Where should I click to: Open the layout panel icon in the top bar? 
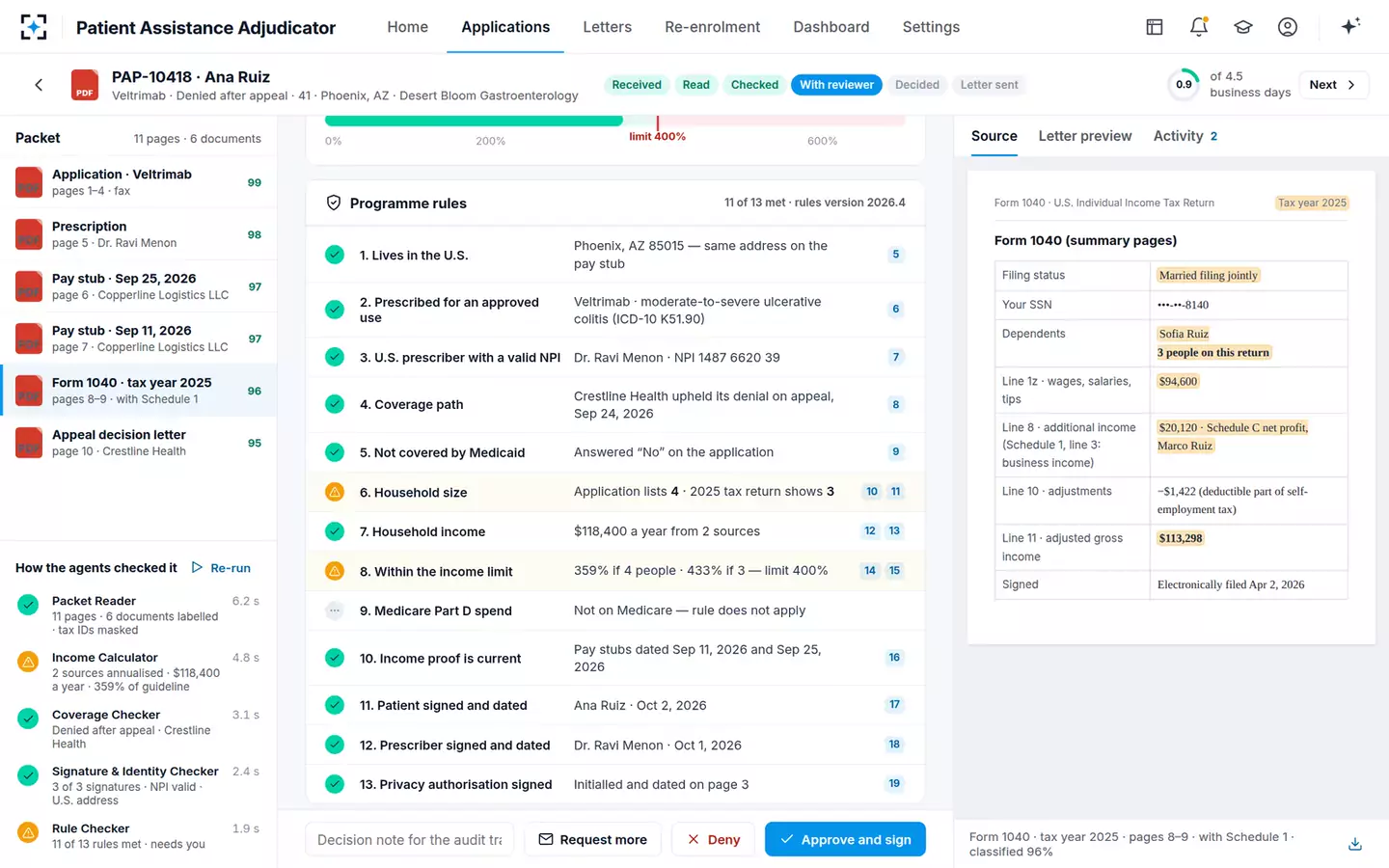click(x=1155, y=27)
